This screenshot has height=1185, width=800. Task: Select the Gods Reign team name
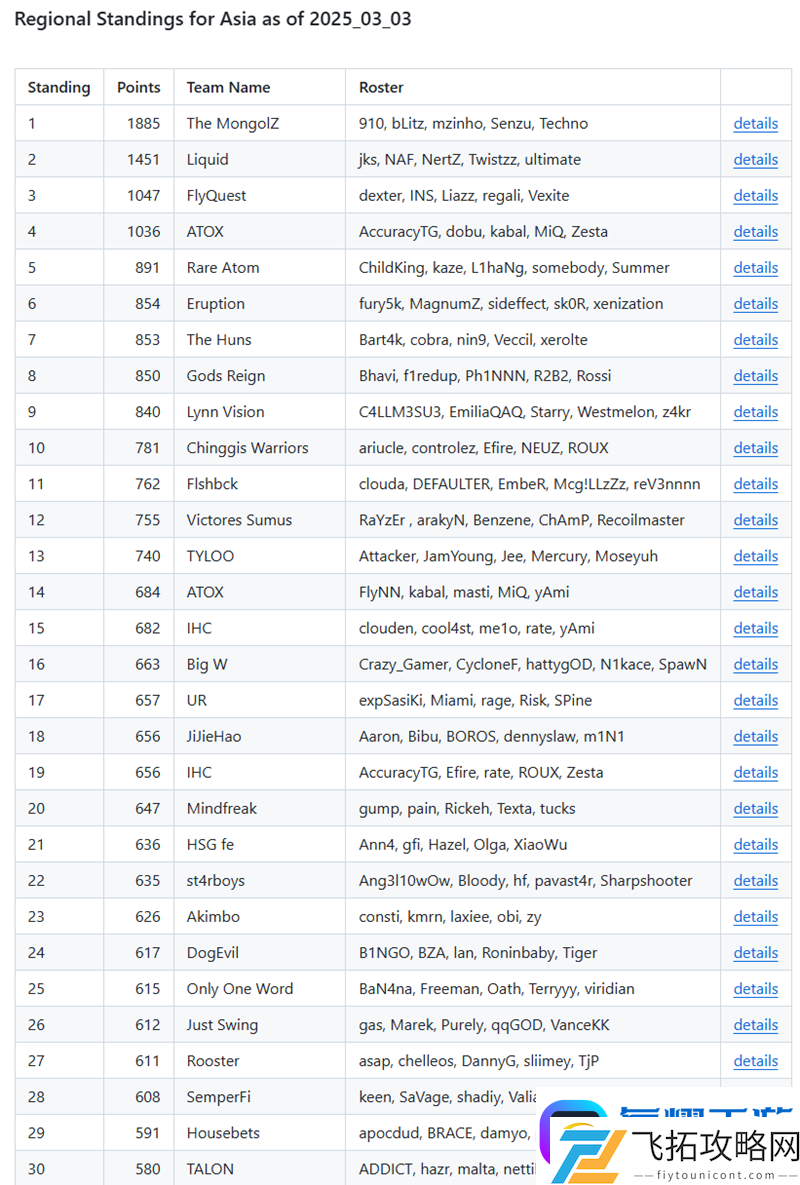coord(226,376)
